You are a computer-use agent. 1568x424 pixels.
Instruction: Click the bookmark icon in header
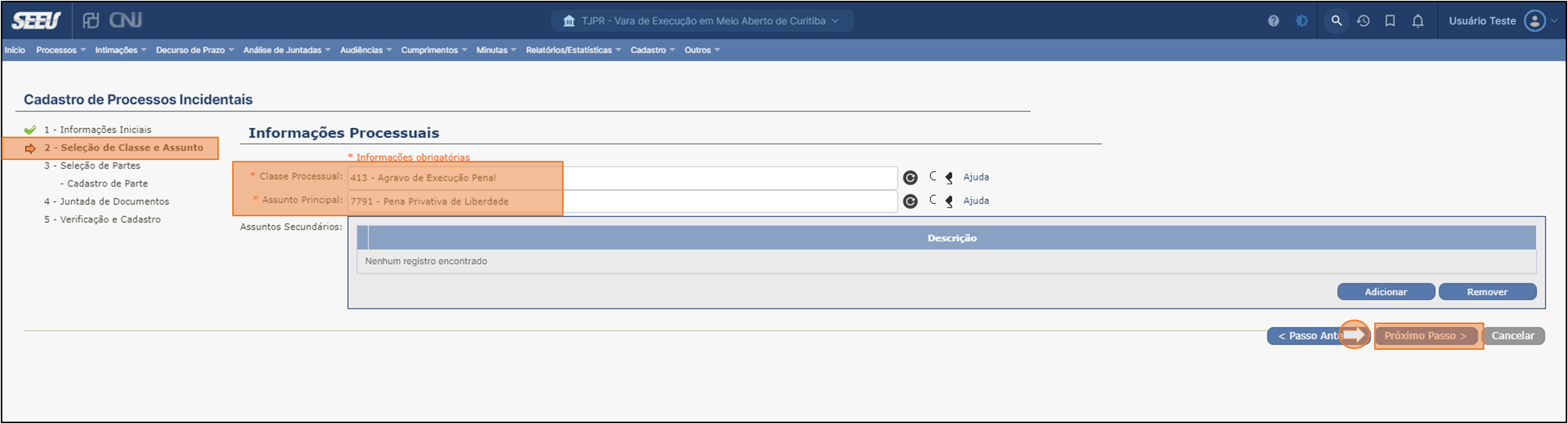[x=1390, y=21]
